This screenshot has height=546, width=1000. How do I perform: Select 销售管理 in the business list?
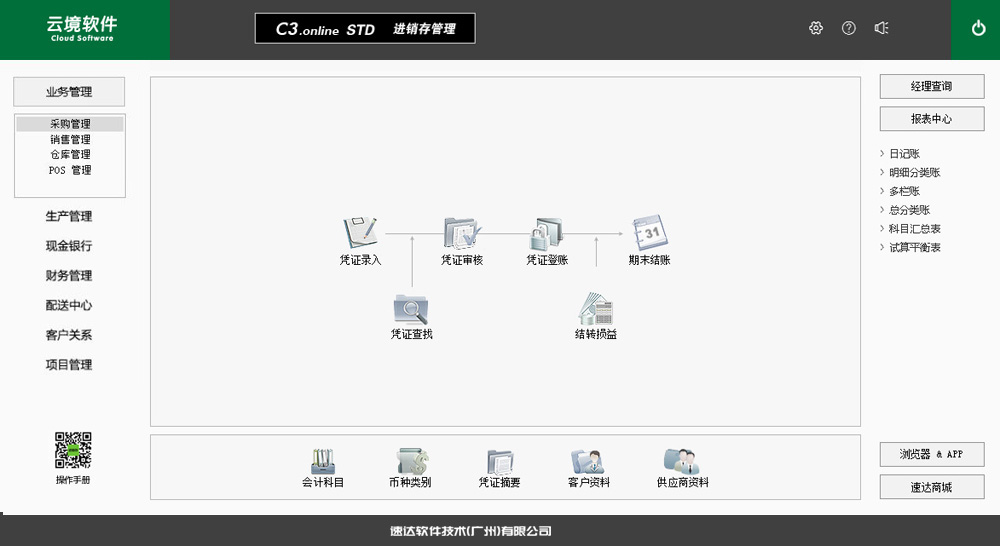pyautogui.click(x=70, y=140)
